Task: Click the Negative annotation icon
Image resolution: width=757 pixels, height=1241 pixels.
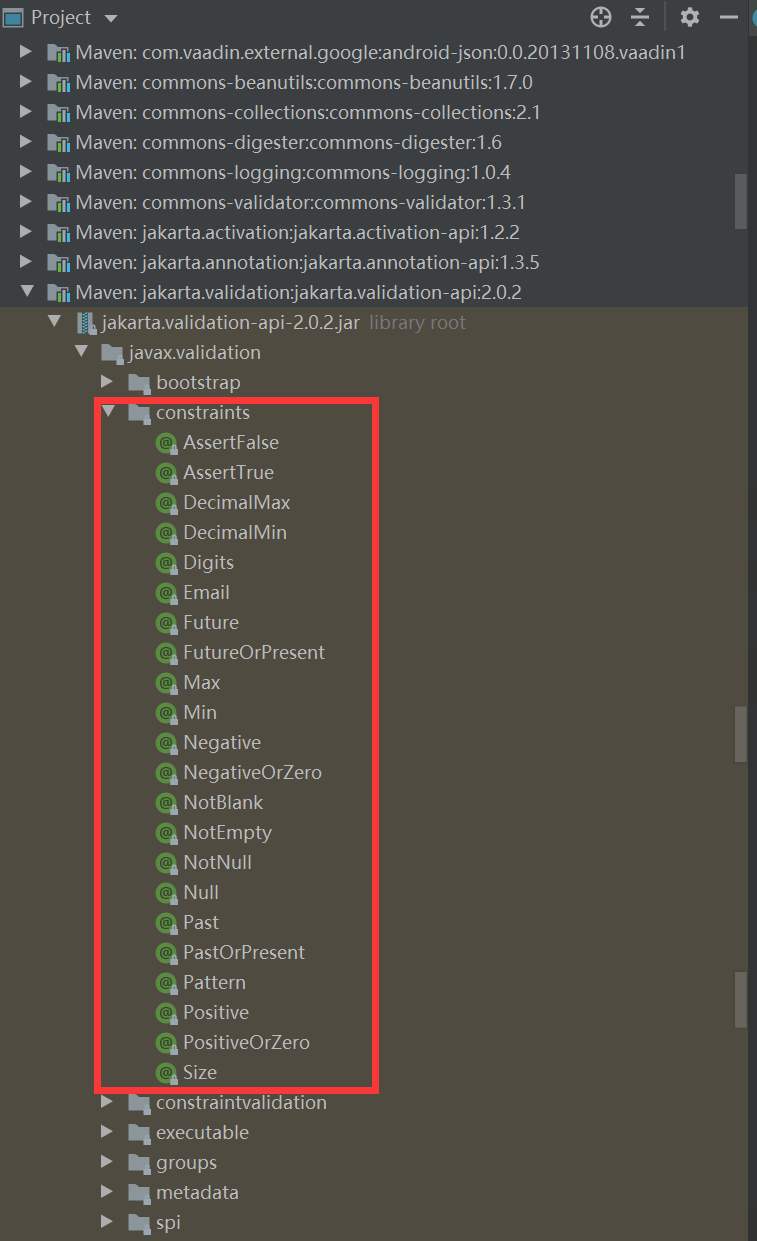Action: coord(167,742)
